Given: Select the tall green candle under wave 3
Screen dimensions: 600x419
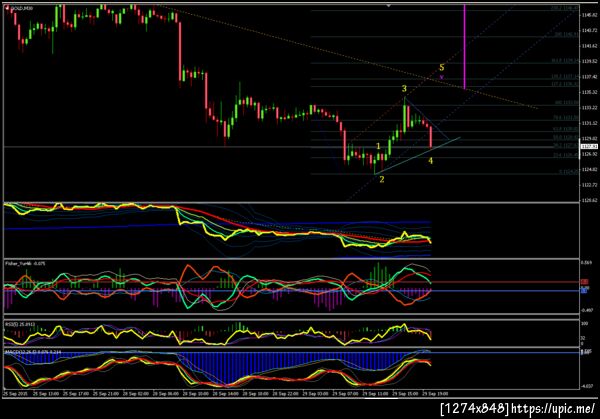Looking at the screenshot, I should coord(404,117).
